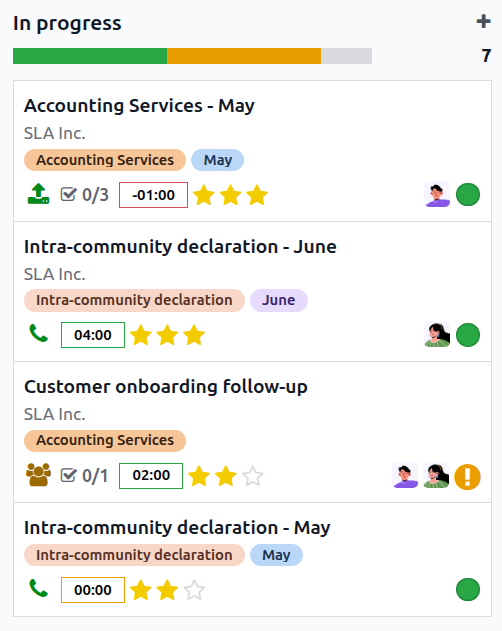Image resolution: width=502 pixels, height=631 pixels.
Task: Toggle green status circle on Accounting Services - May
Action: click(468, 195)
